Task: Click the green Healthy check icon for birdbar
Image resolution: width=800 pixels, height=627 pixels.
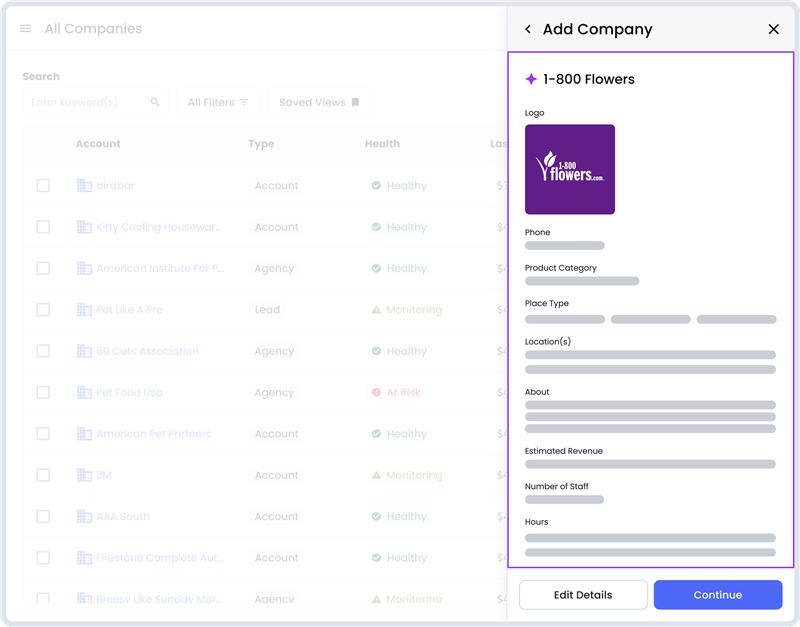Action: point(376,185)
